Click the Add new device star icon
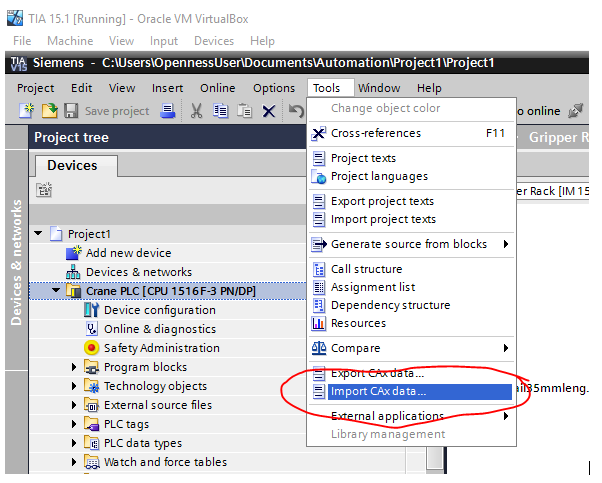602x483 pixels. pos(73,253)
